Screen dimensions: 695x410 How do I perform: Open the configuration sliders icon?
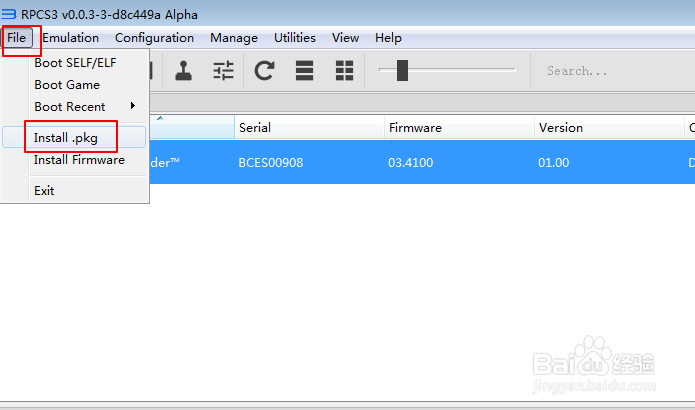click(x=223, y=70)
